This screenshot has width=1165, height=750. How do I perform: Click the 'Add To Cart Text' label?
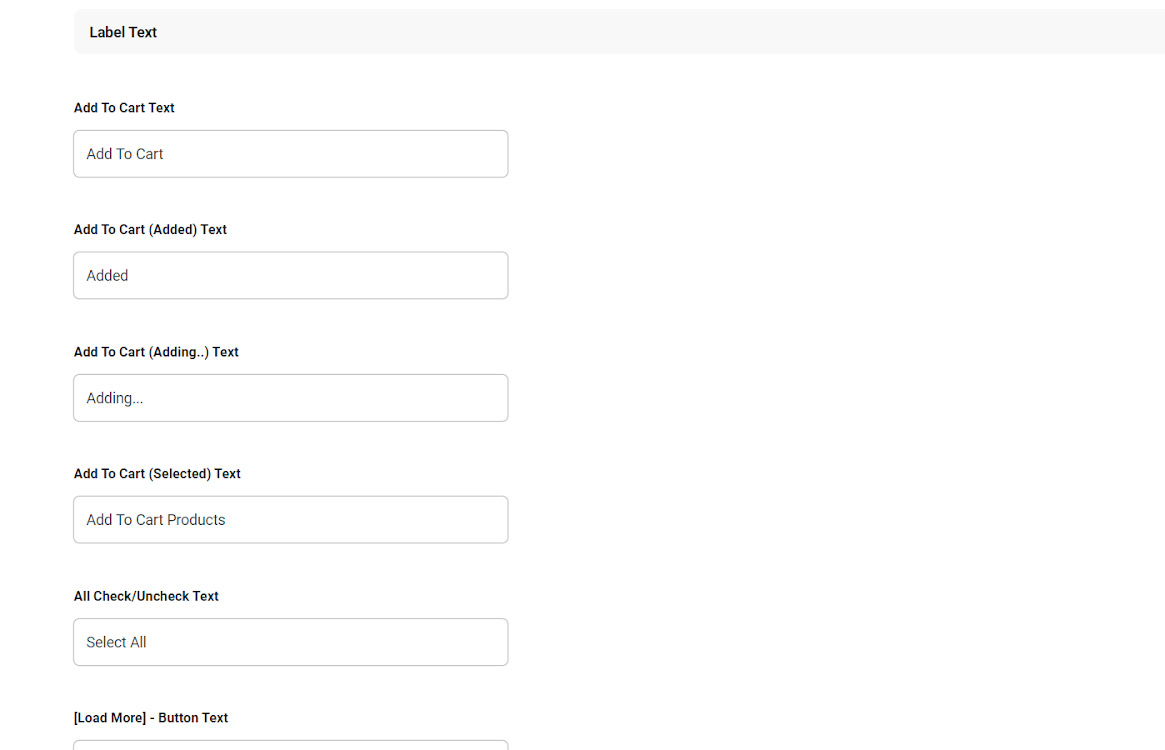coord(124,108)
